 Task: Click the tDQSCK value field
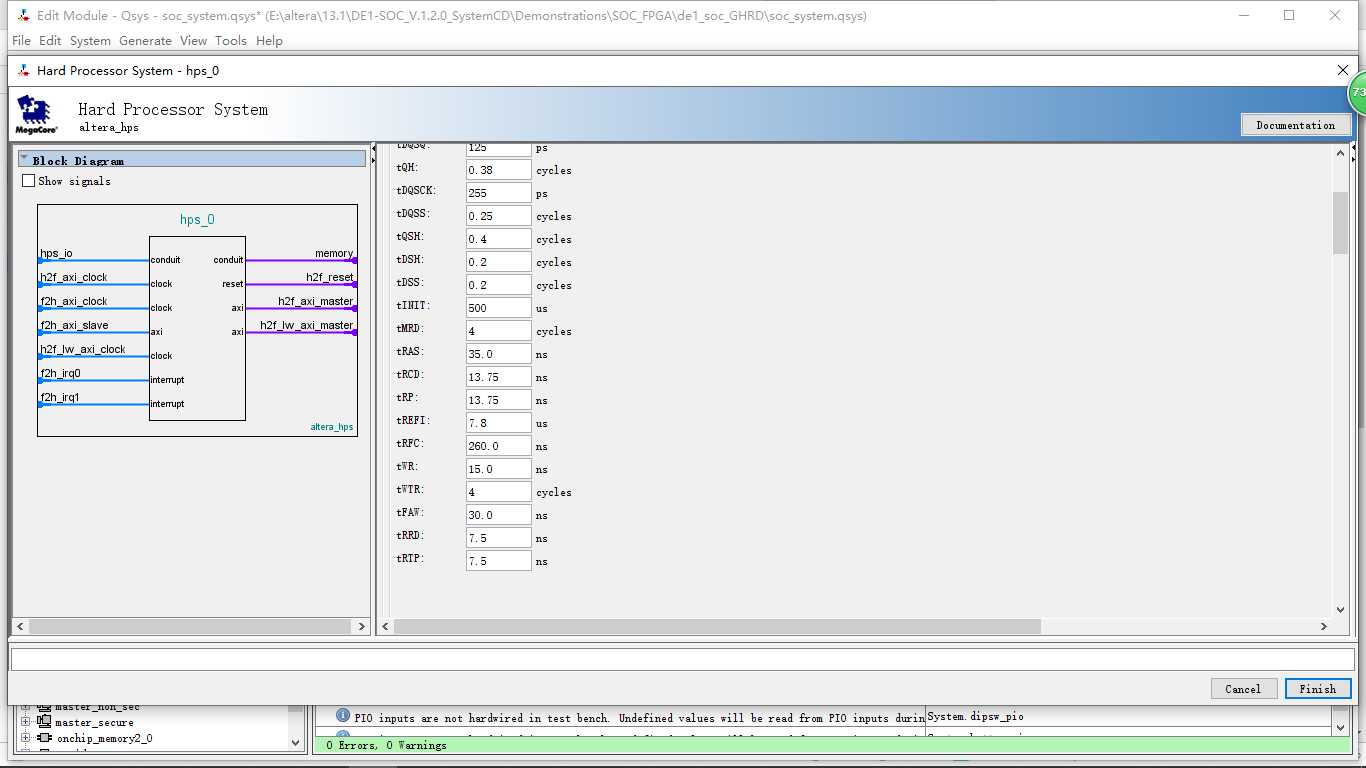498,193
